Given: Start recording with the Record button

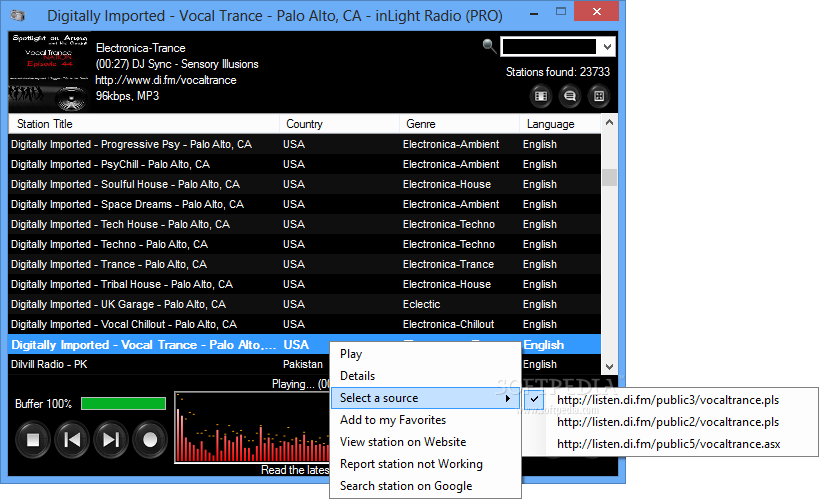Looking at the screenshot, I should (150, 439).
